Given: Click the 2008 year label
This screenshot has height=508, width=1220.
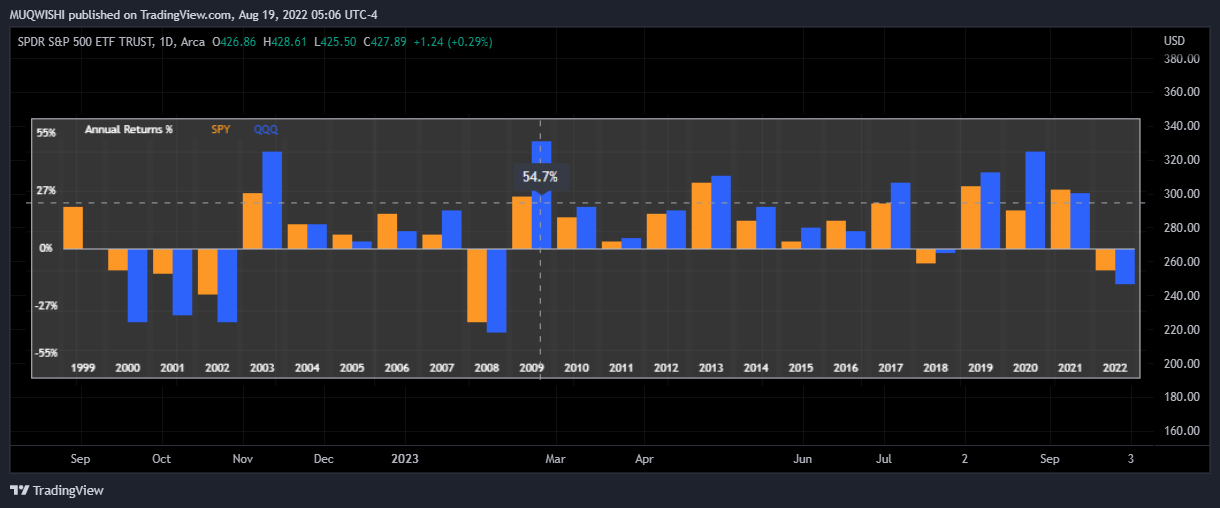Looking at the screenshot, I should [487, 368].
